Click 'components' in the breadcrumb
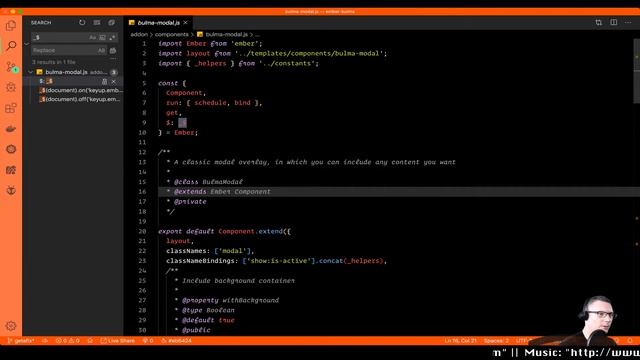This screenshot has width=640, height=360. click(171, 35)
